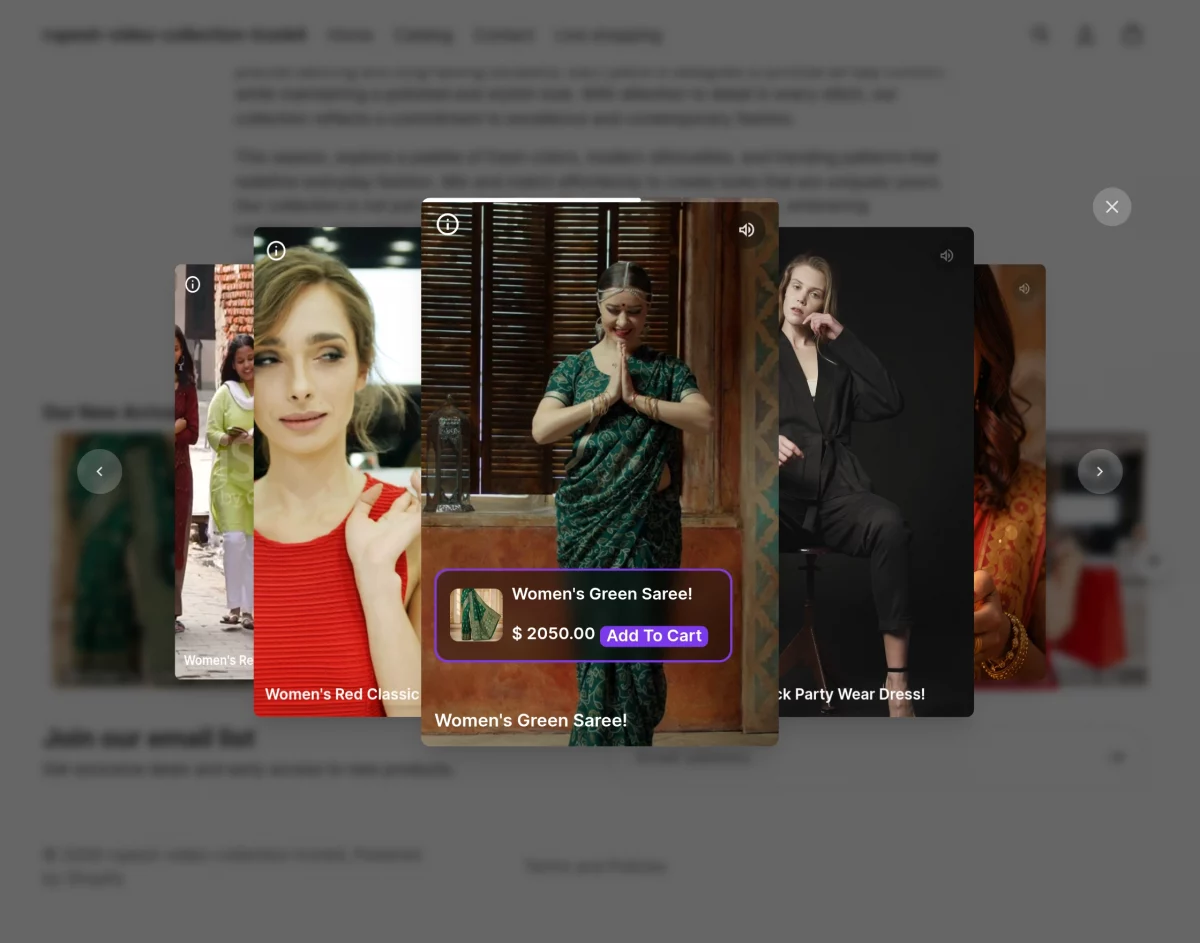Screen dimensions: 1200x943
Task: Click the product name in the purple card
Action: 602,594
